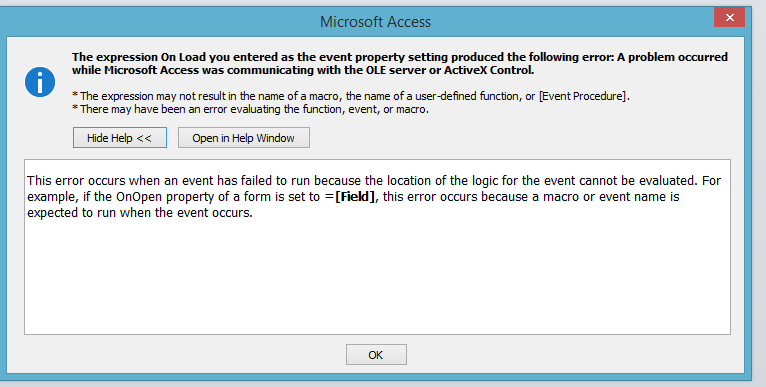Click the line expected to run when the event occurs
This screenshot has width=766, height=387.
140,213
